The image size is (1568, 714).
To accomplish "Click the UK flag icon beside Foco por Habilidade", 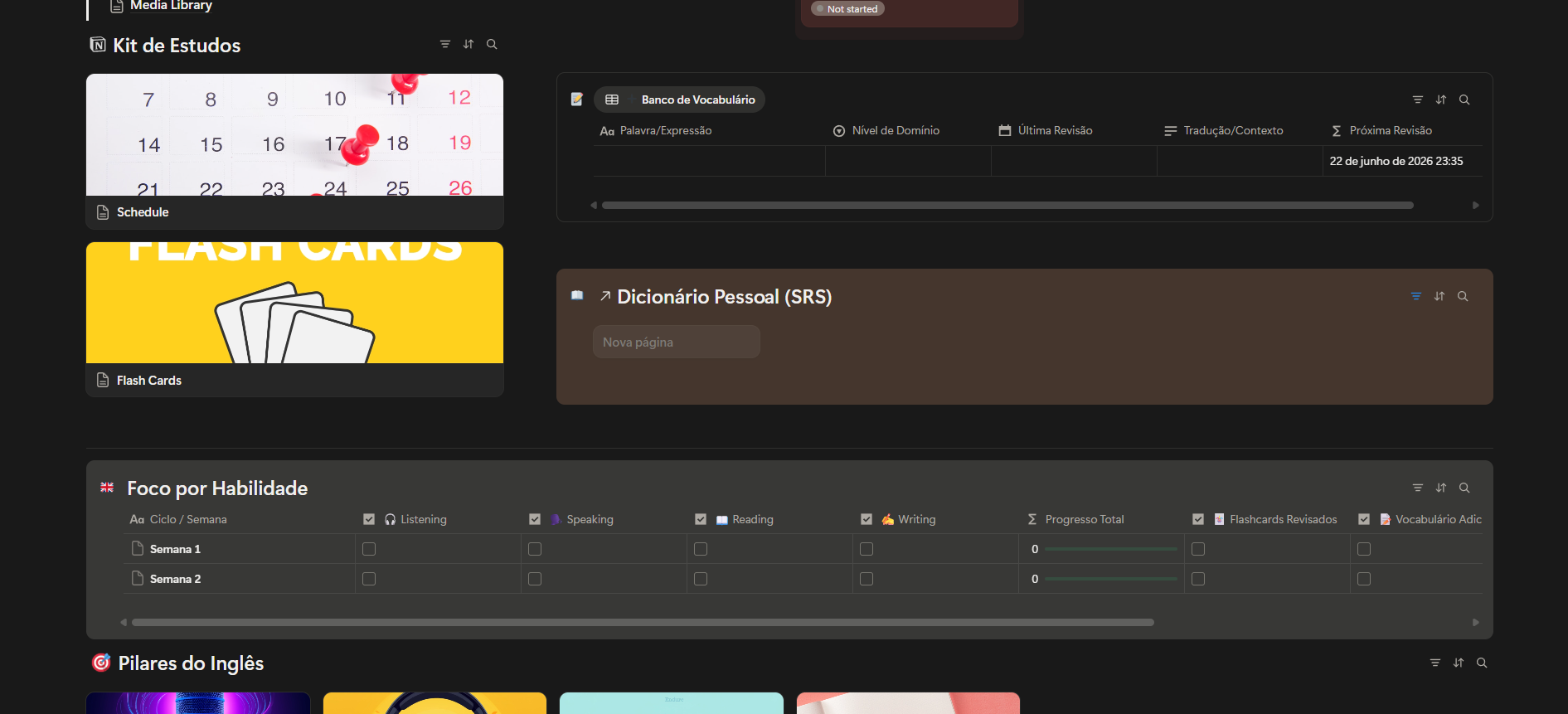I will tap(107, 488).
